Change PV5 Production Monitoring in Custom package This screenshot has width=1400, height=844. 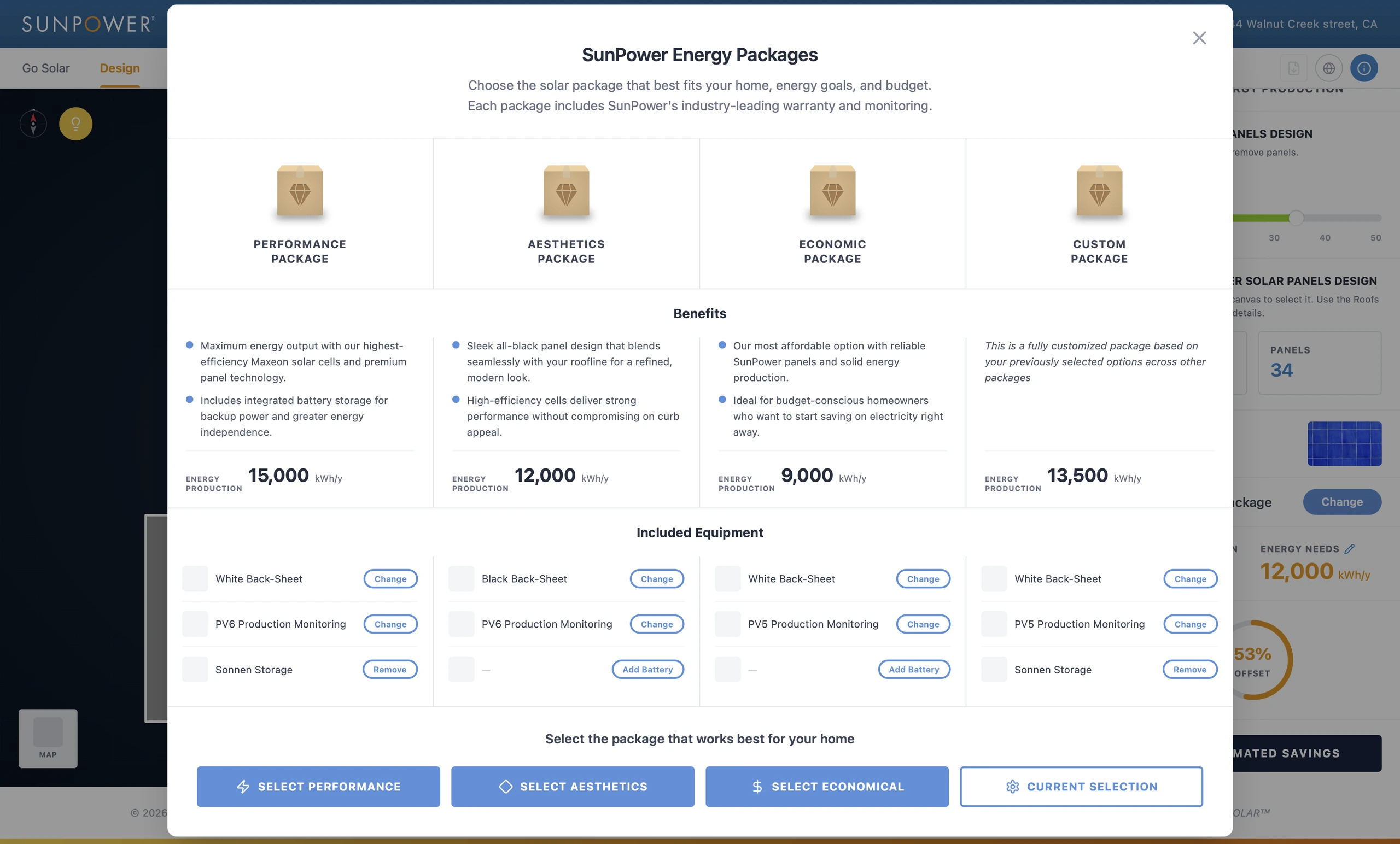[x=1191, y=624]
